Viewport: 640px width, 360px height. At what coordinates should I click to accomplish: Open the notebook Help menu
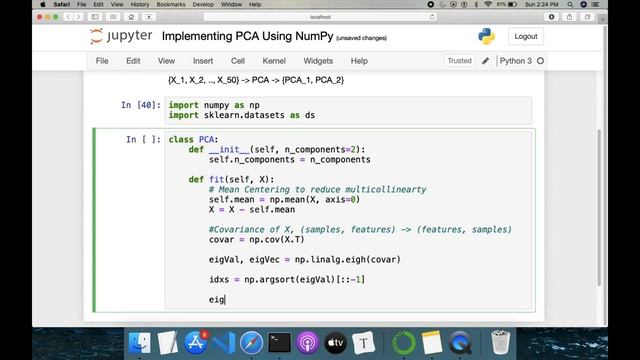pos(359,61)
